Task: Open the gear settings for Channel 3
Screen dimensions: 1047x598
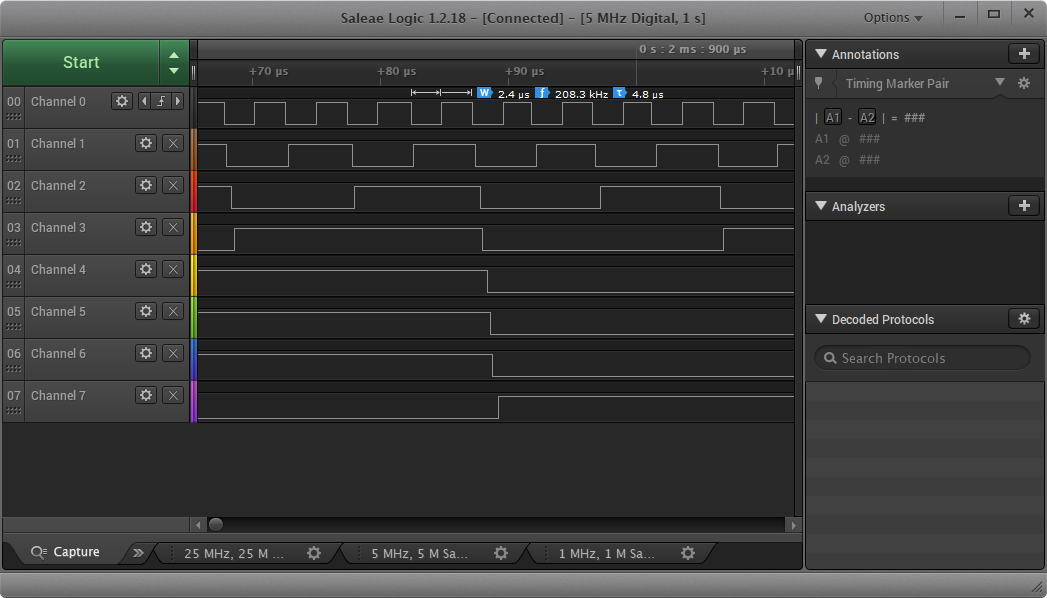Action: tap(146, 227)
